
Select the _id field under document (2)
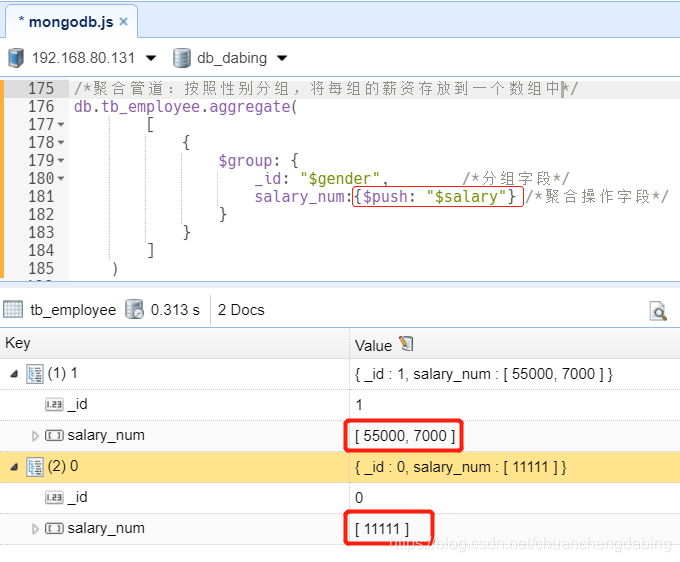[x=78, y=497]
